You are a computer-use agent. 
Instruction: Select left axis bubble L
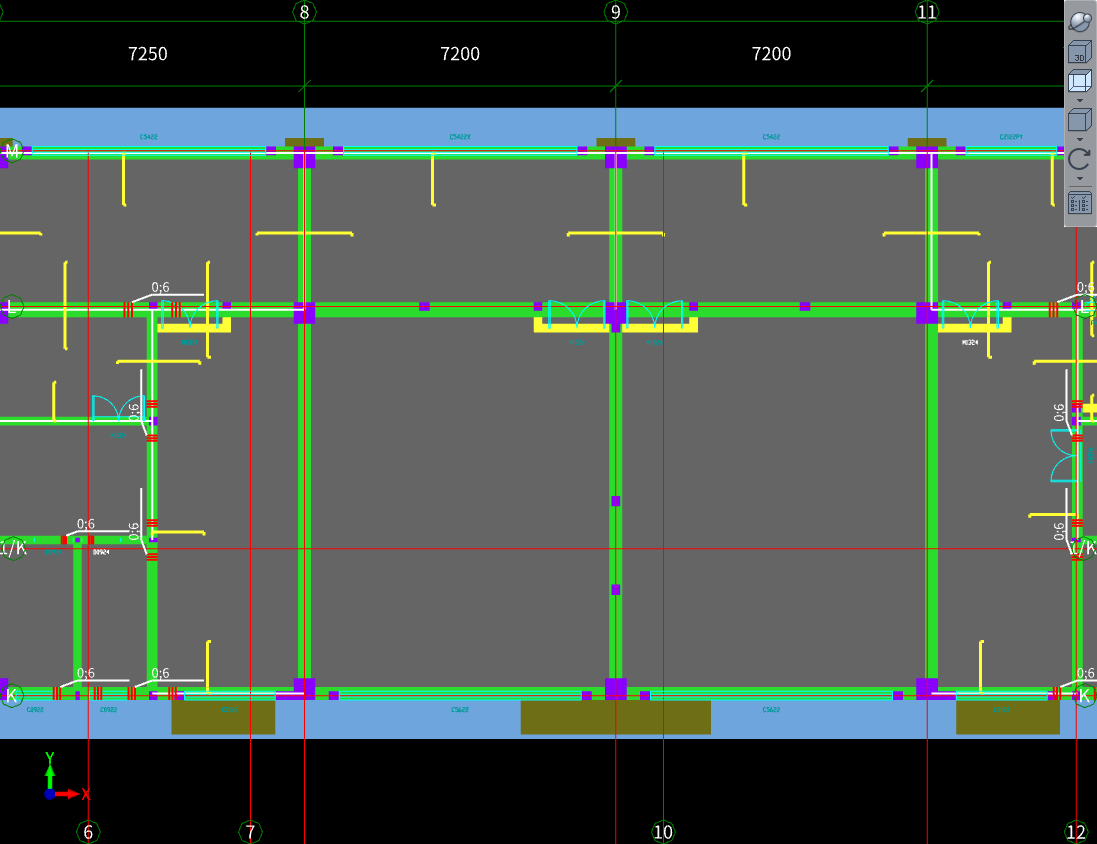coord(11,307)
